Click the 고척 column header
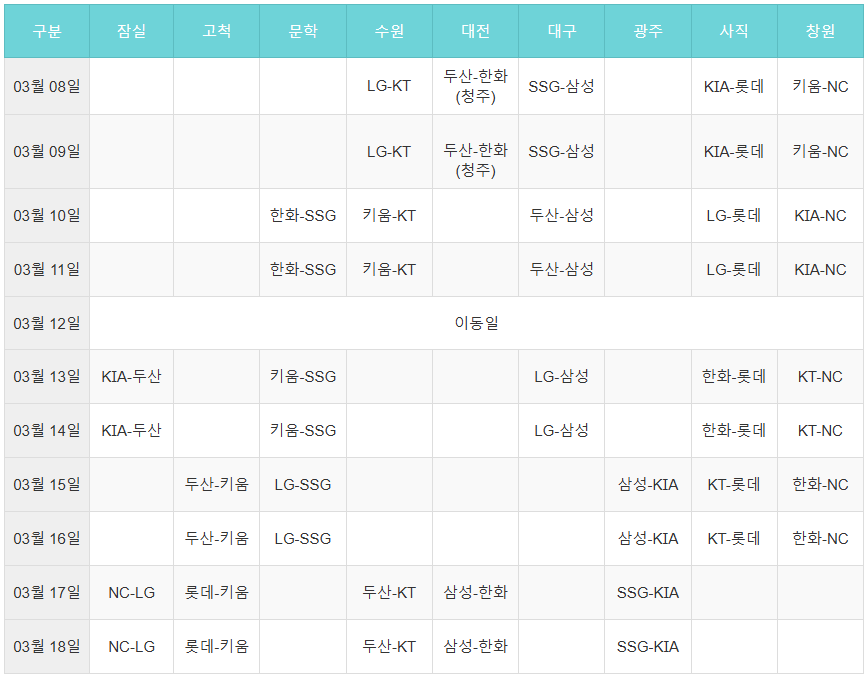 click(217, 31)
